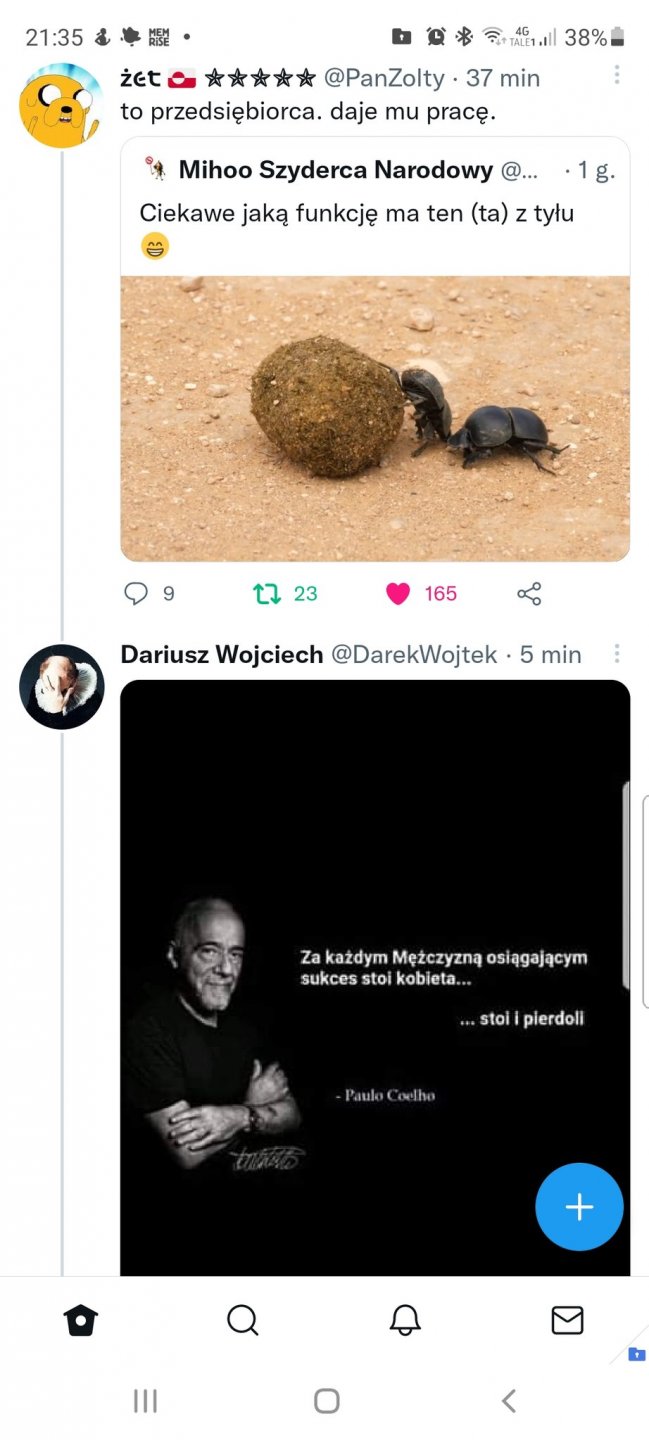This screenshot has height=1440, width=649.
Task: Open the @DarekWojtek handle link
Action: click(413, 655)
